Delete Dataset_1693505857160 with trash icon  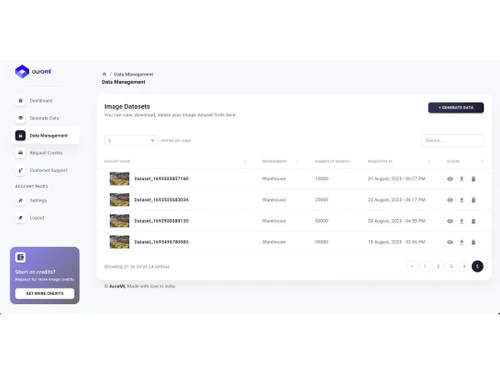pos(473,179)
